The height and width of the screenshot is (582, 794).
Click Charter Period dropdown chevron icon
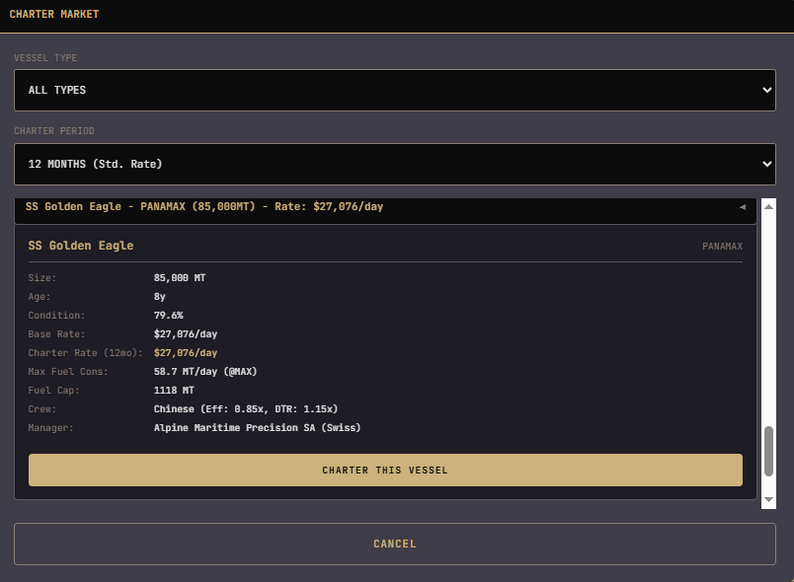[x=767, y=164]
